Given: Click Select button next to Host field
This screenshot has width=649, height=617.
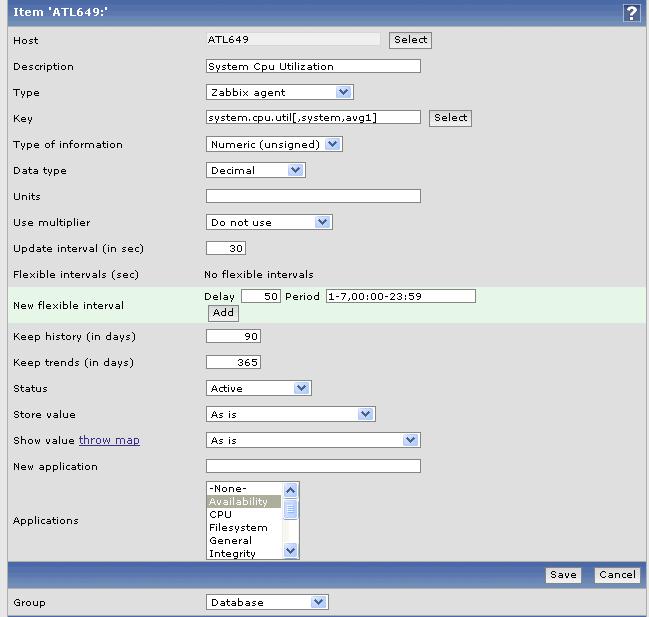Looking at the screenshot, I should 410,40.
